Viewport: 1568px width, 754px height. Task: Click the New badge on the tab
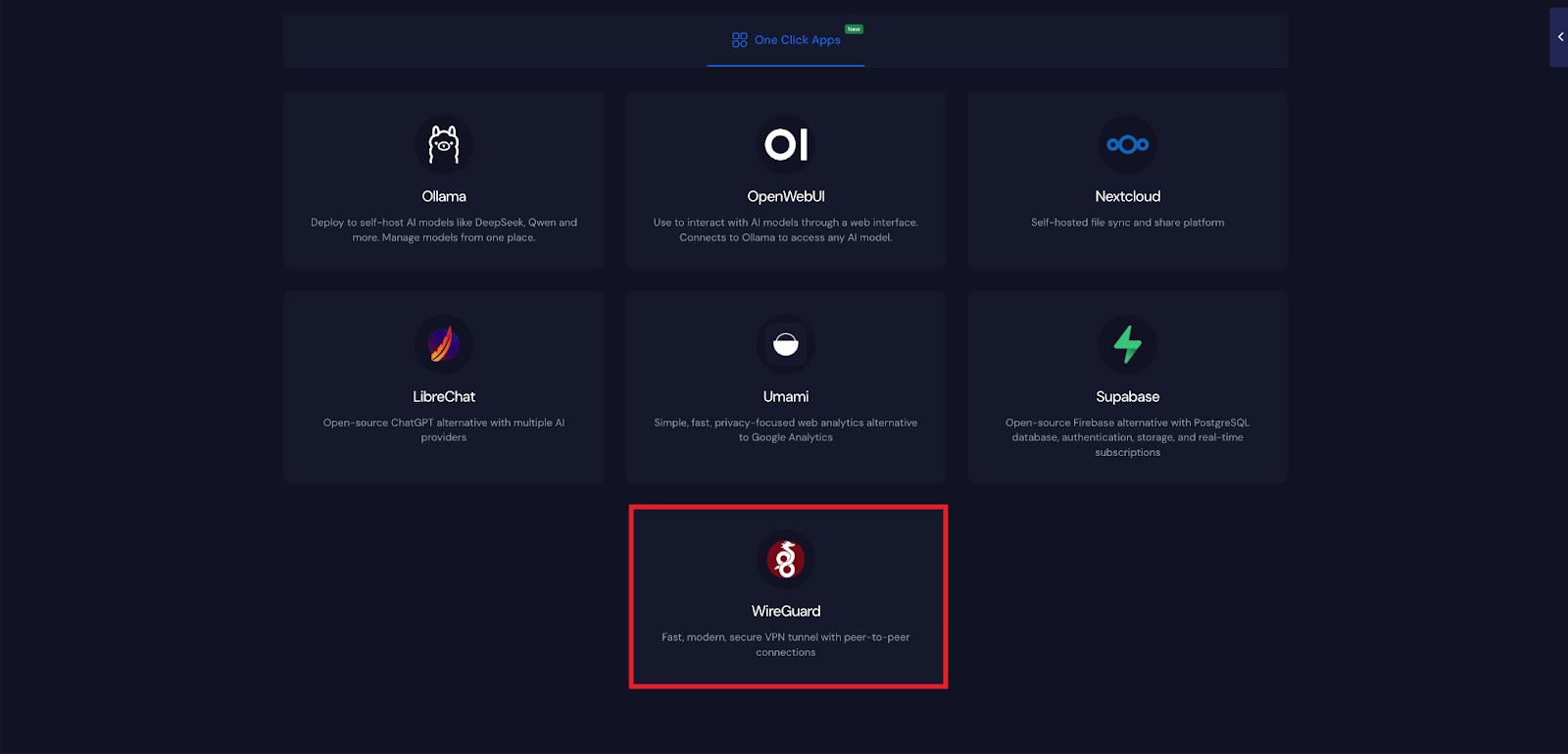(x=854, y=29)
